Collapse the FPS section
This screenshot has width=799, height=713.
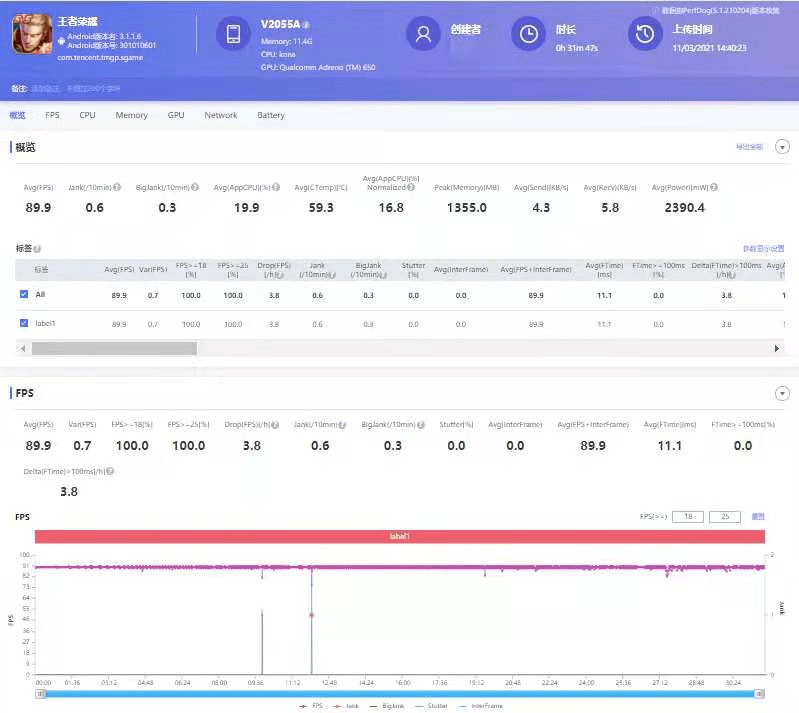[x=782, y=393]
